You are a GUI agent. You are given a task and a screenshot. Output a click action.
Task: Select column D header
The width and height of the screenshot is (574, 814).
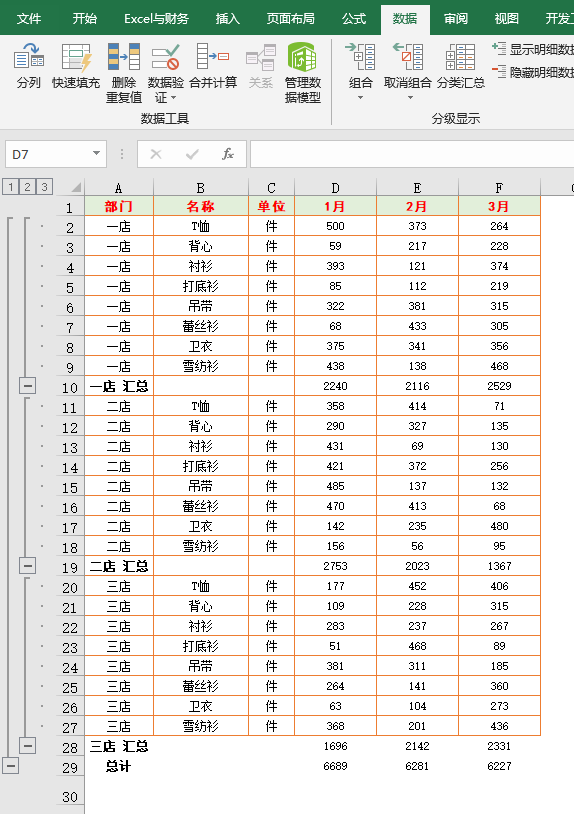point(335,187)
